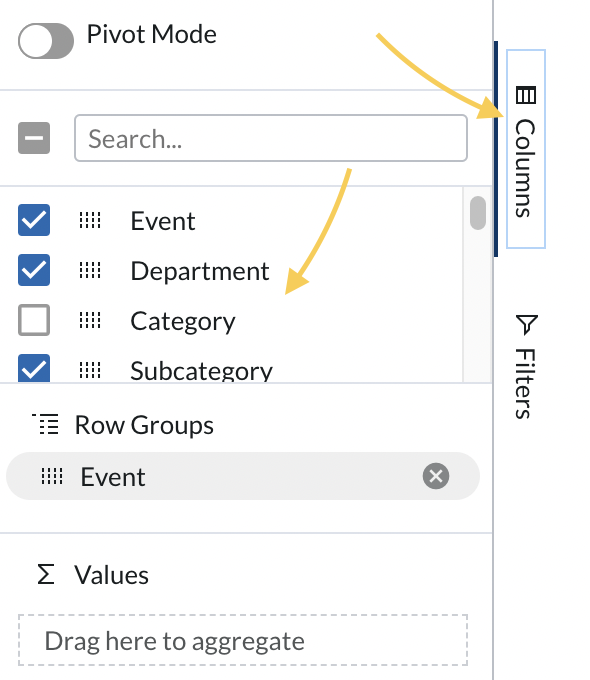Screen dimensions: 590x680
Task: Grab the drag handle for Category column
Action: (90, 320)
